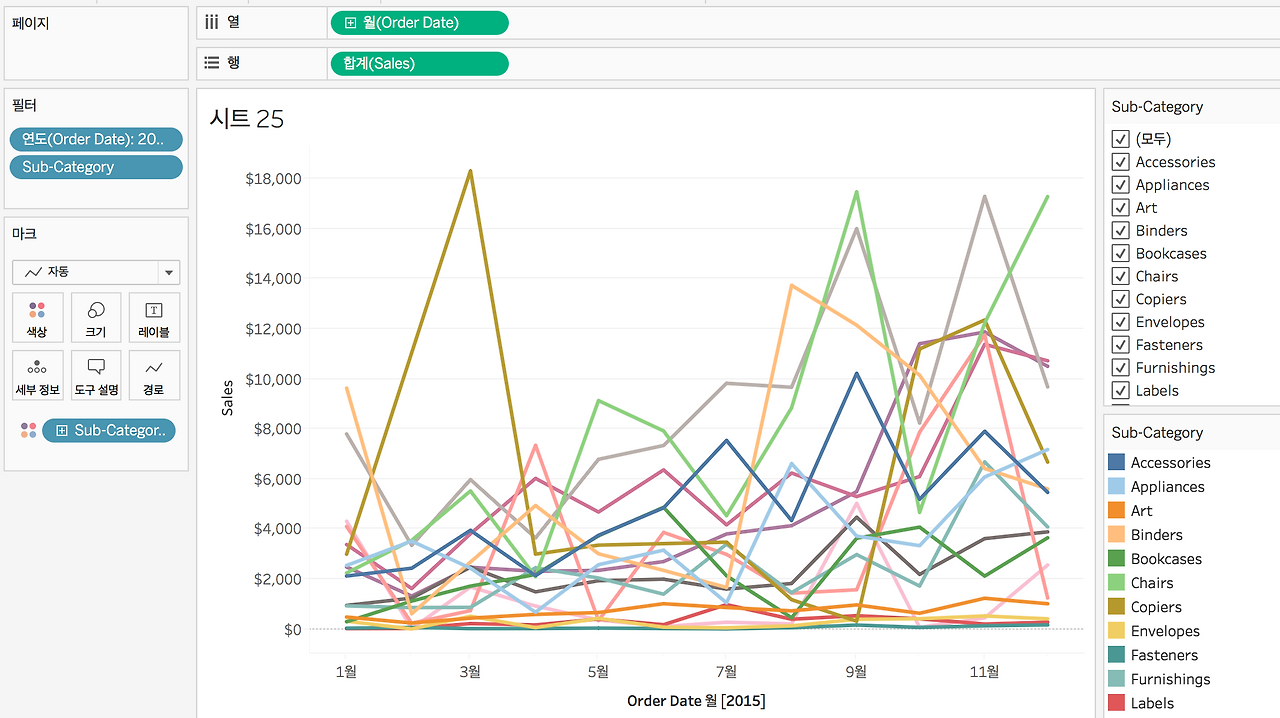Click the Sub-Category legend card title
The width and height of the screenshot is (1280, 718).
tap(1157, 433)
